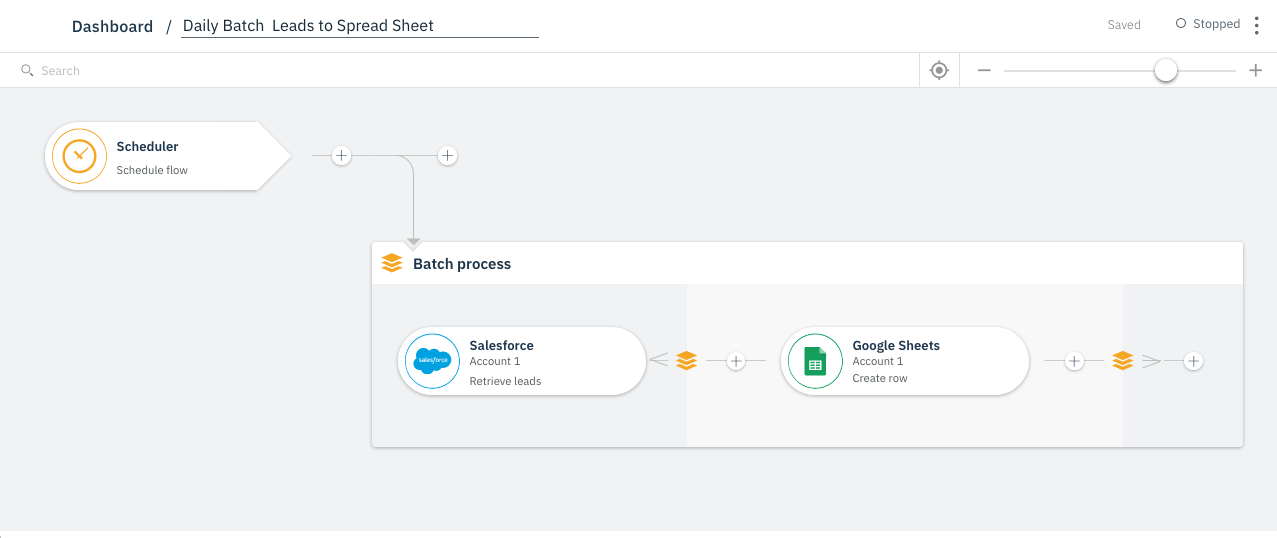
Task: Click the Scheduler clock icon
Action: [79, 156]
